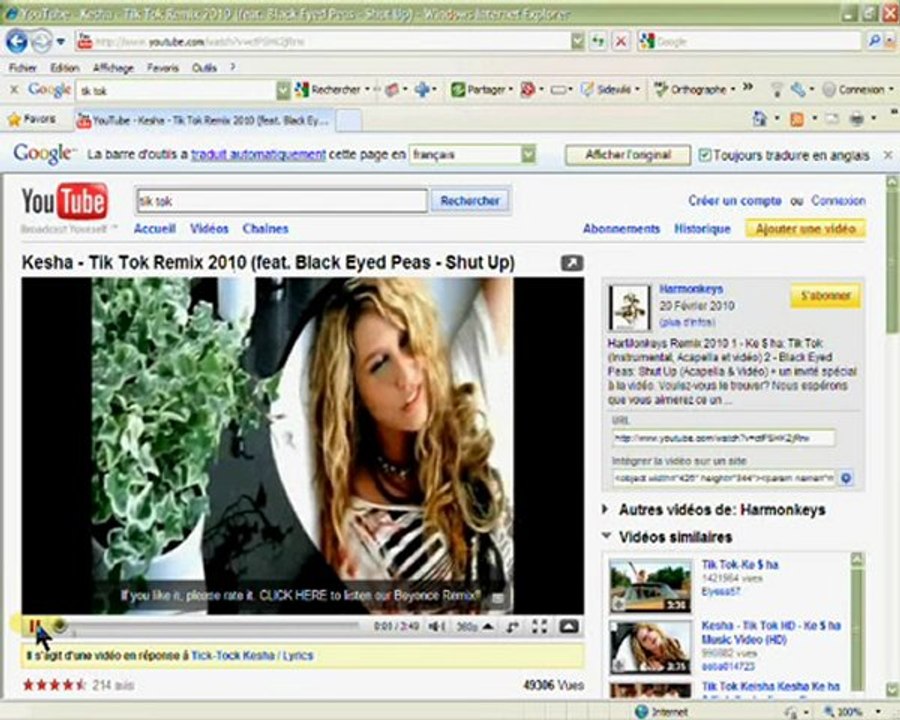Open the Connexion link on YouTube header
This screenshot has height=720, width=900.
click(838, 201)
